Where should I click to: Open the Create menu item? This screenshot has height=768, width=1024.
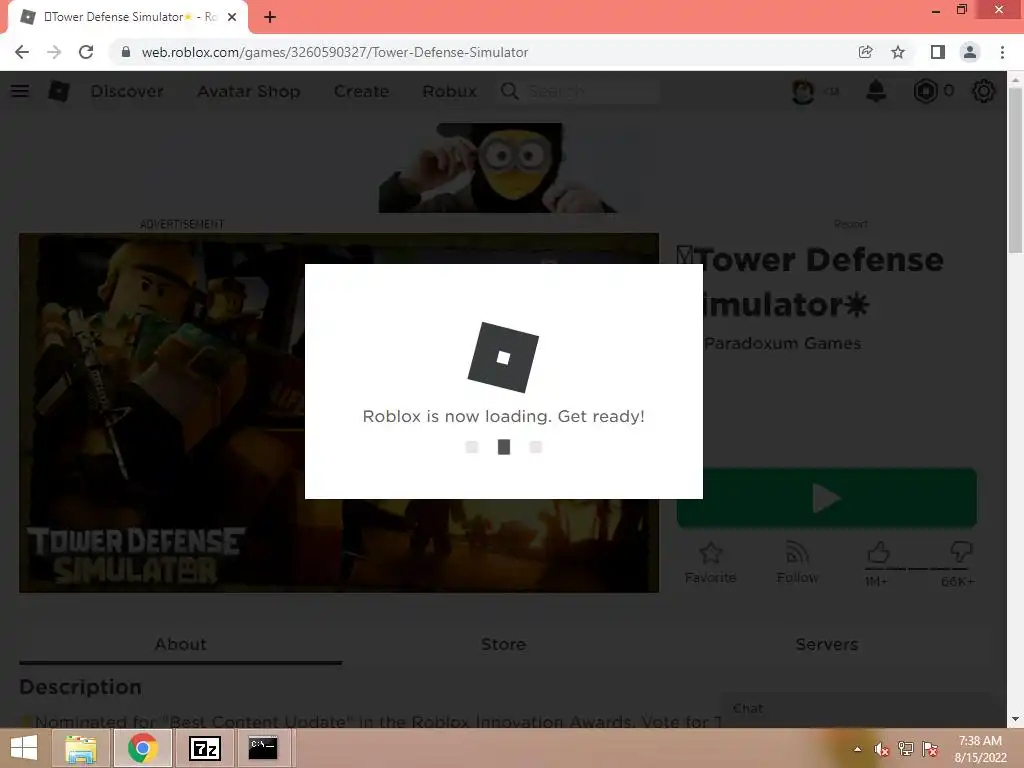point(362,91)
